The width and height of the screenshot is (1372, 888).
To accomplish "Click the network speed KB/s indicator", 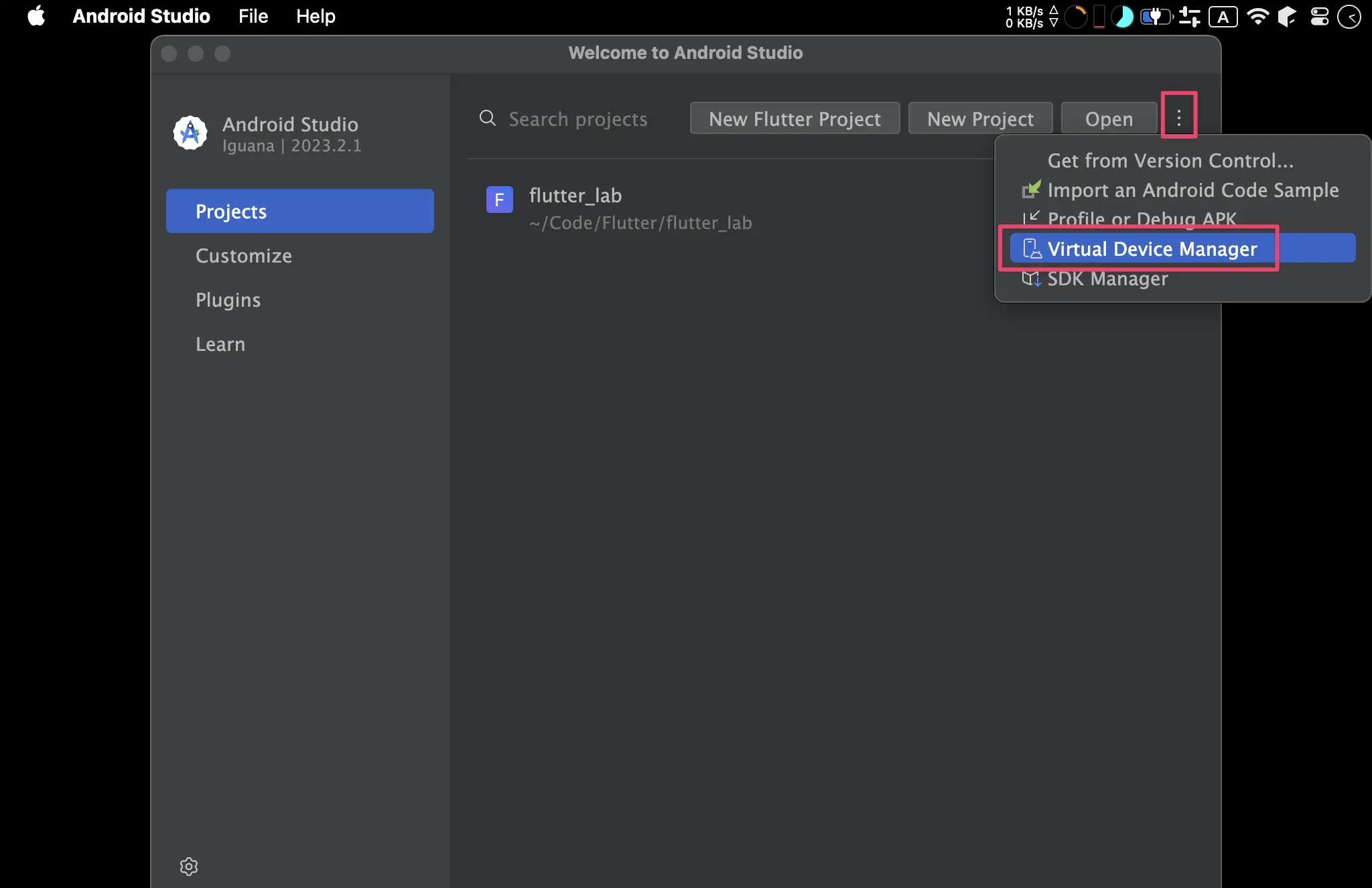I will point(1032,17).
